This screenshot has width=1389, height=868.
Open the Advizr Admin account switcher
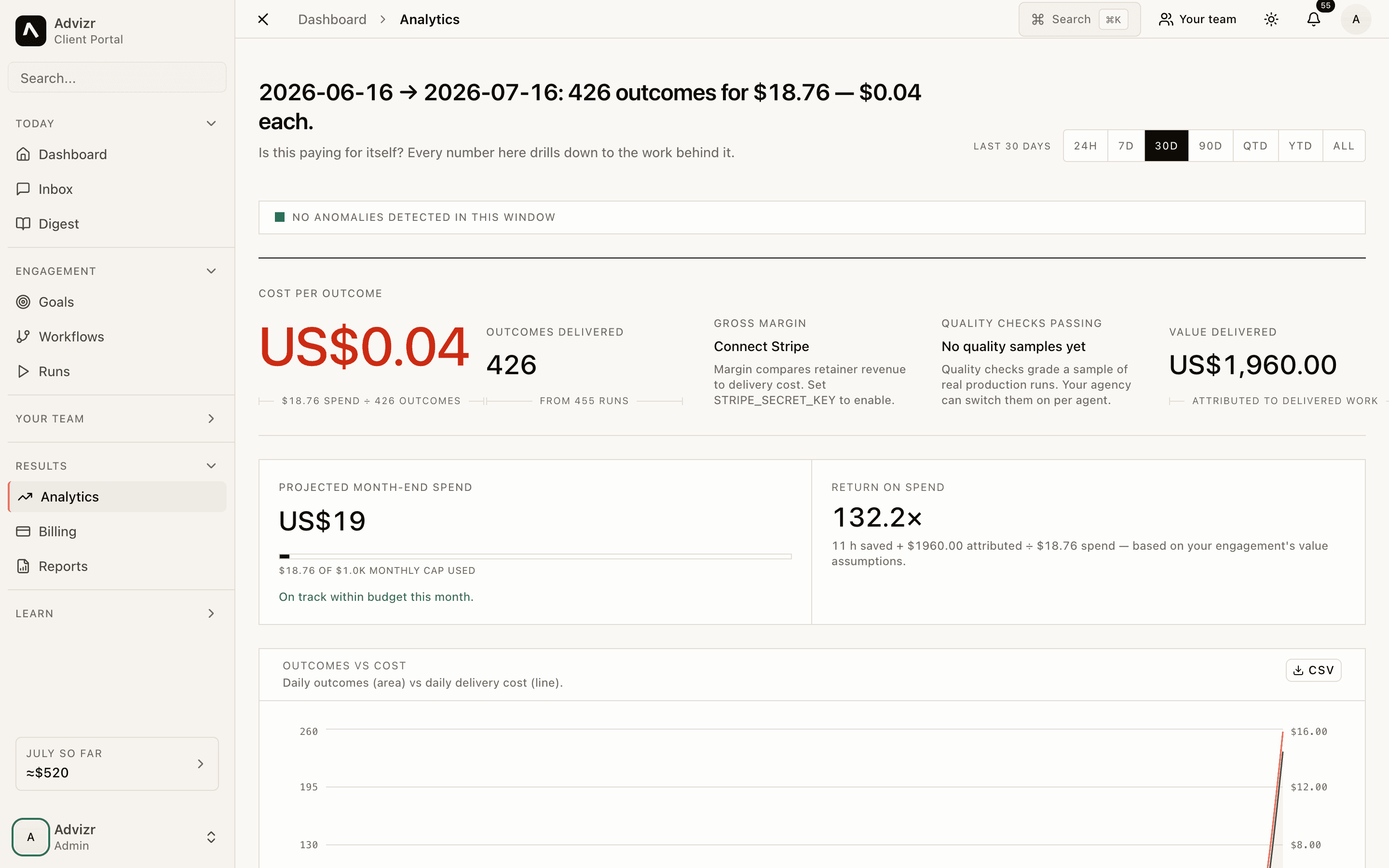coord(211,837)
